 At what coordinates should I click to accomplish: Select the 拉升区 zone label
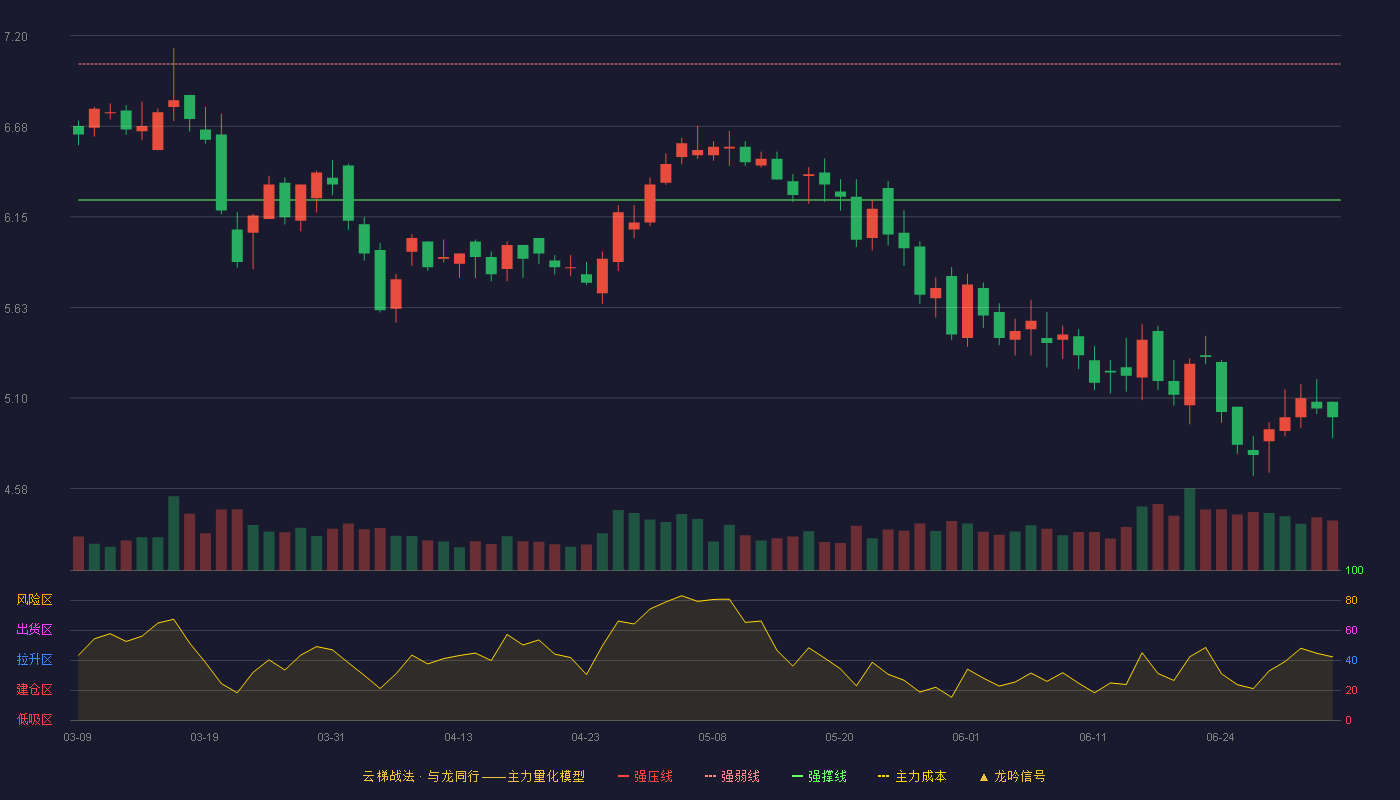pyautogui.click(x=34, y=660)
